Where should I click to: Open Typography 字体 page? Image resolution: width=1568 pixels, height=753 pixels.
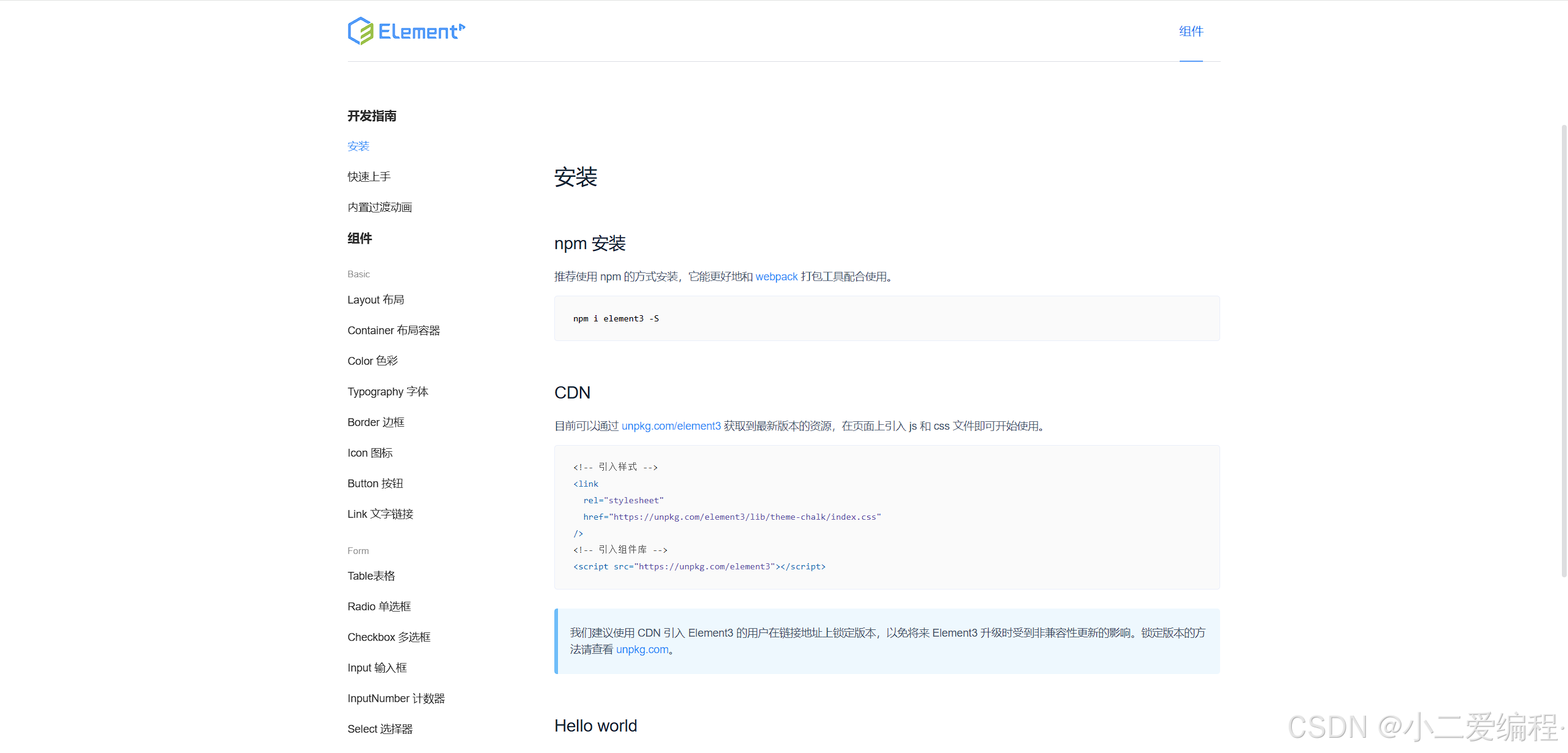pos(387,392)
